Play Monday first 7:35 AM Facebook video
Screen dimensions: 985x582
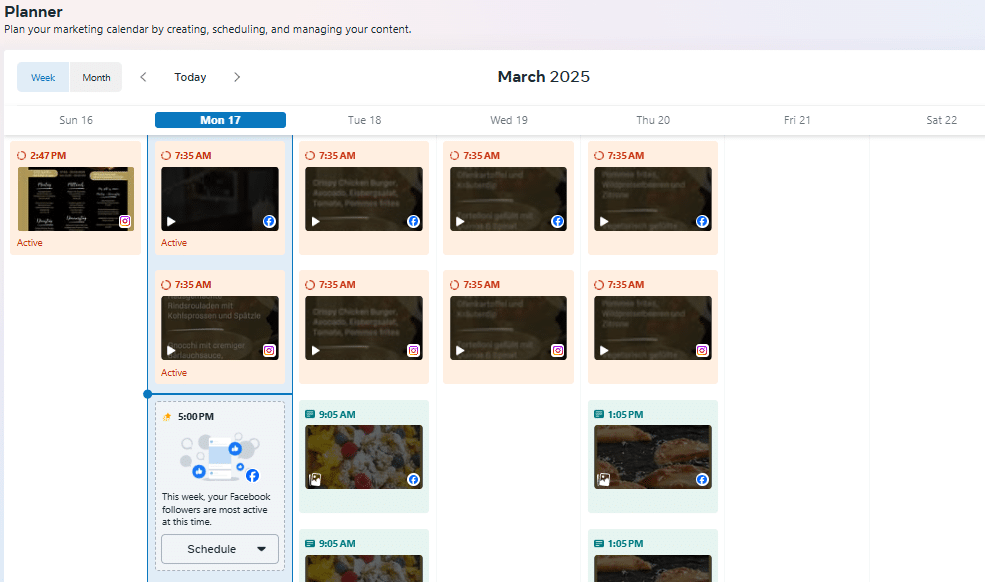(171, 221)
